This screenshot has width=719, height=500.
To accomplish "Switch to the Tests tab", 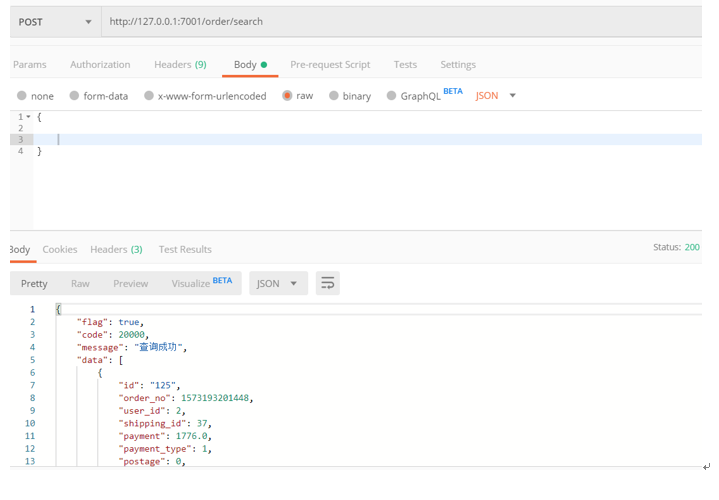I will click(405, 65).
